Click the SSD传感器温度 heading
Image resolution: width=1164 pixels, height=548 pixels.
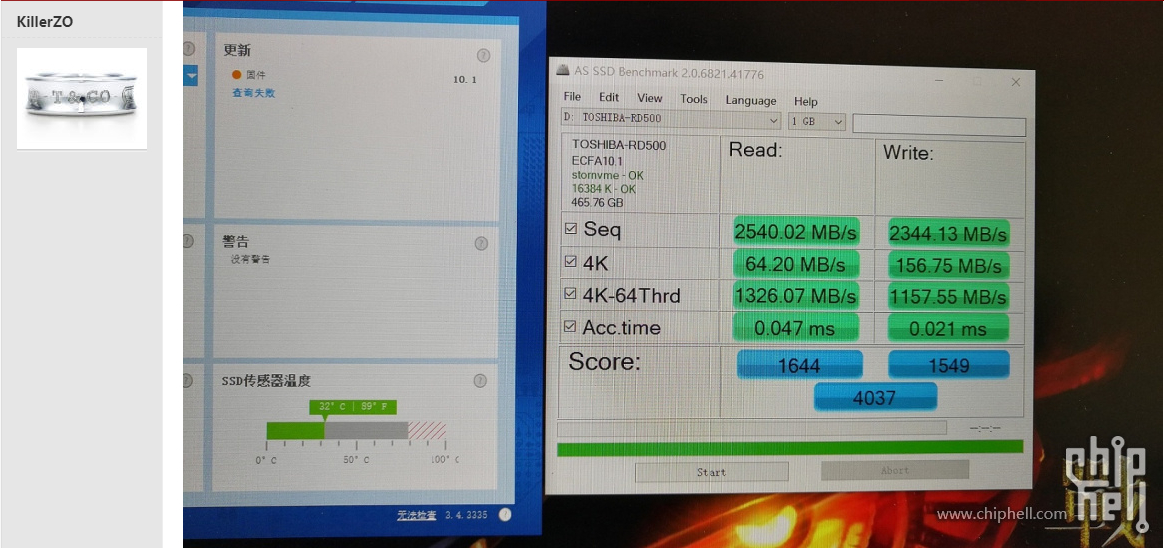[266, 381]
